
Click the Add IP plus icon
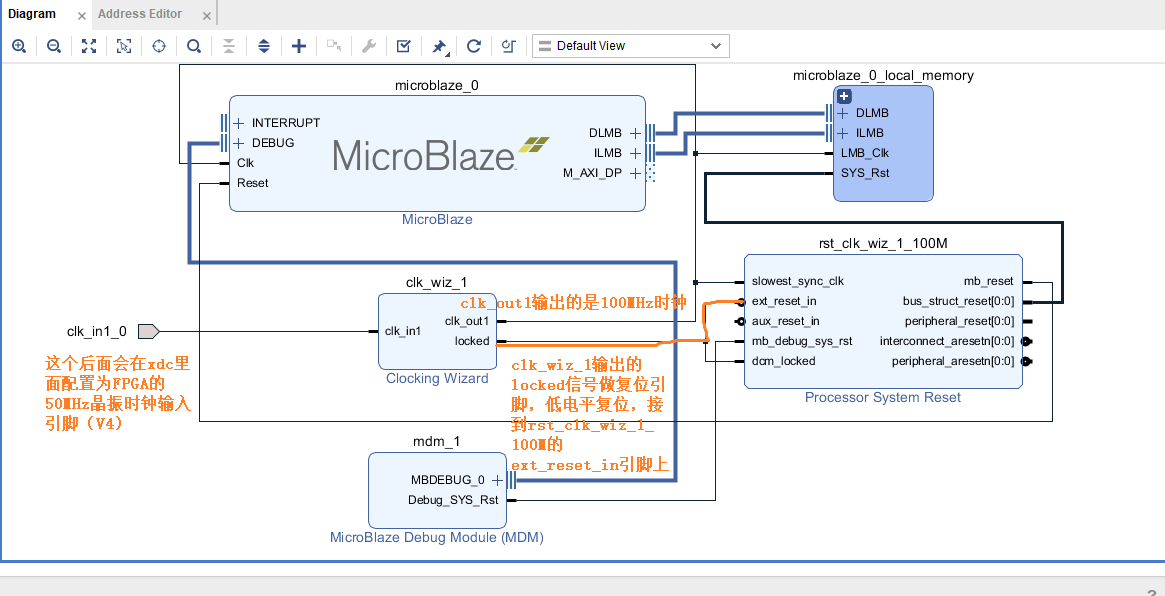click(298, 46)
